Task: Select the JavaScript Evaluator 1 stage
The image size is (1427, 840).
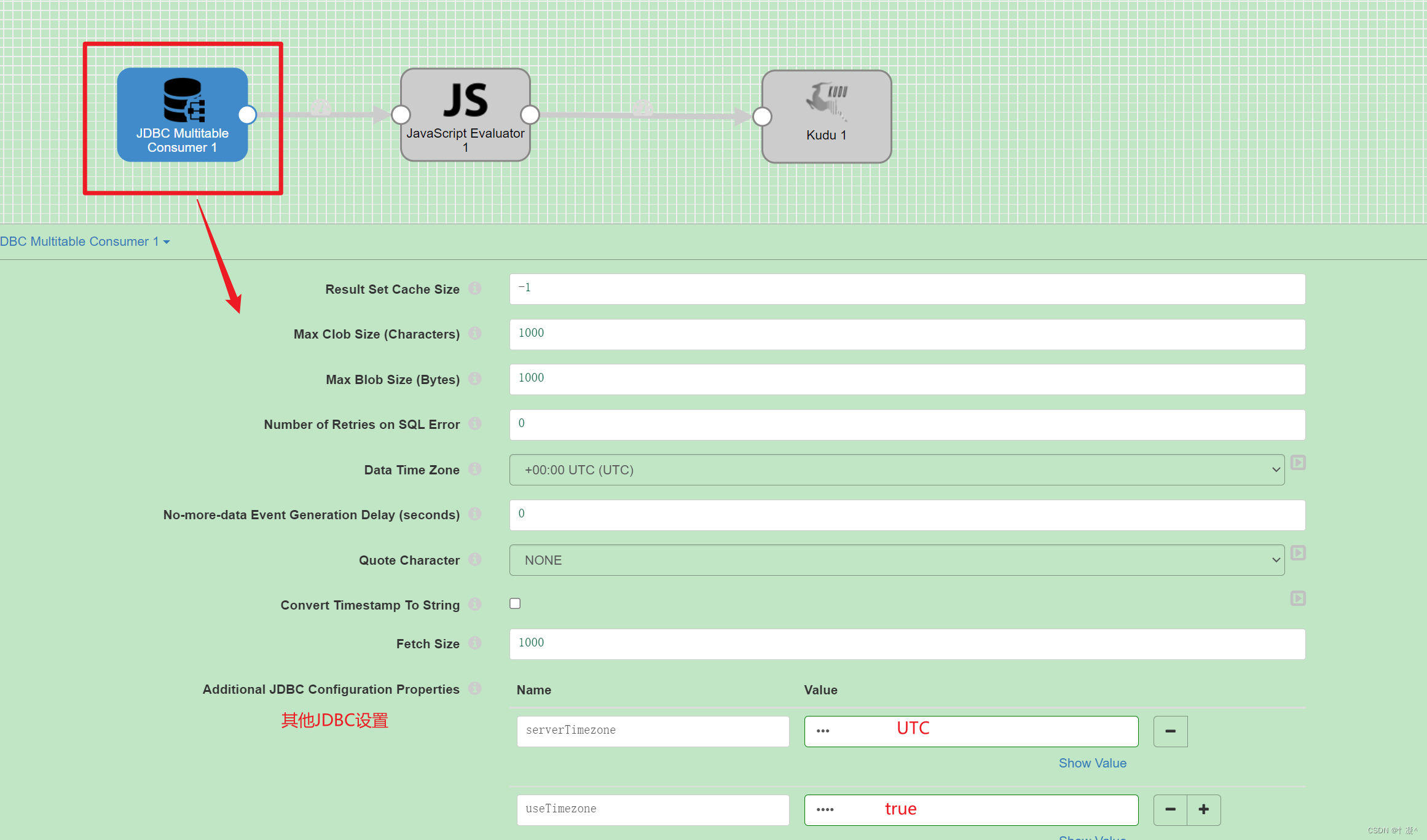Action: click(x=465, y=116)
